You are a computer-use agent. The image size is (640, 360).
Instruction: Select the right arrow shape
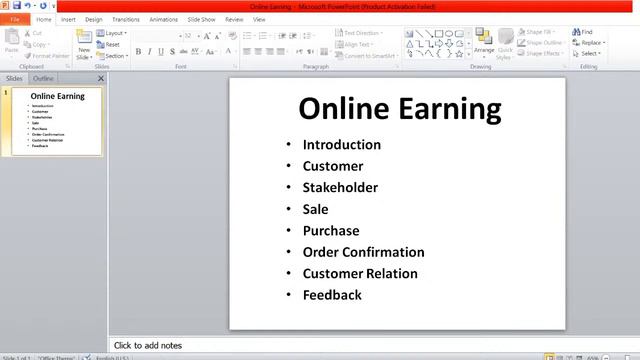pos(439,43)
